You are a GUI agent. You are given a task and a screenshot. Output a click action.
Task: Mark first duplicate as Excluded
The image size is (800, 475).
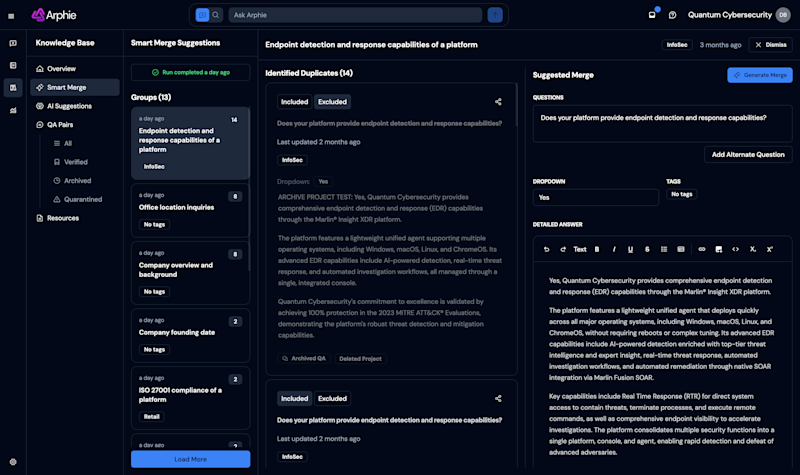point(332,102)
